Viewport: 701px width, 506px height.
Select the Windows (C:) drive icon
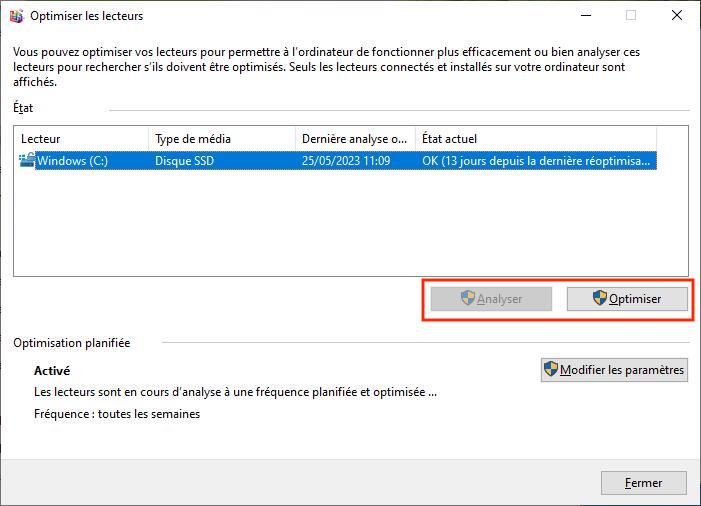[x=27, y=160]
